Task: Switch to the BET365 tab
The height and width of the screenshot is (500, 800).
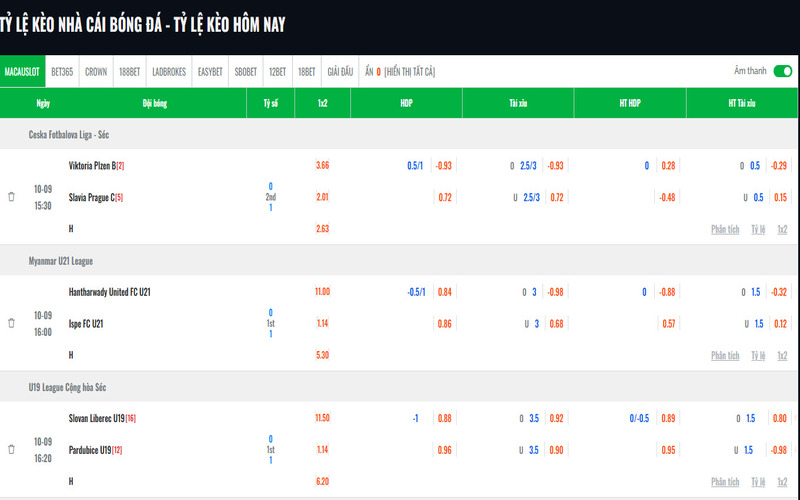Action: pyautogui.click(x=62, y=72)
